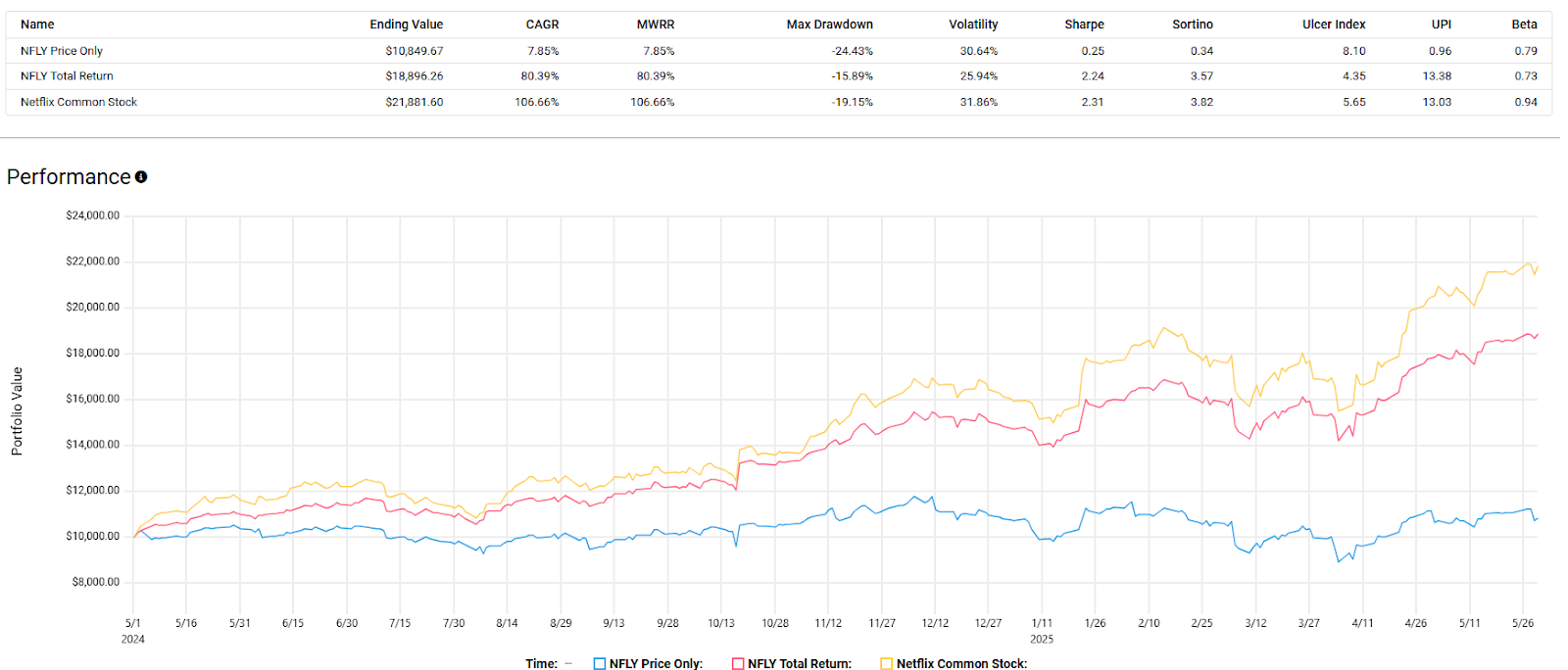Image resolution: width=1568 pixels, height=670 pixels.
Task: Click the -19.15% max drawdown cell
Action: [x=853, y=102]
